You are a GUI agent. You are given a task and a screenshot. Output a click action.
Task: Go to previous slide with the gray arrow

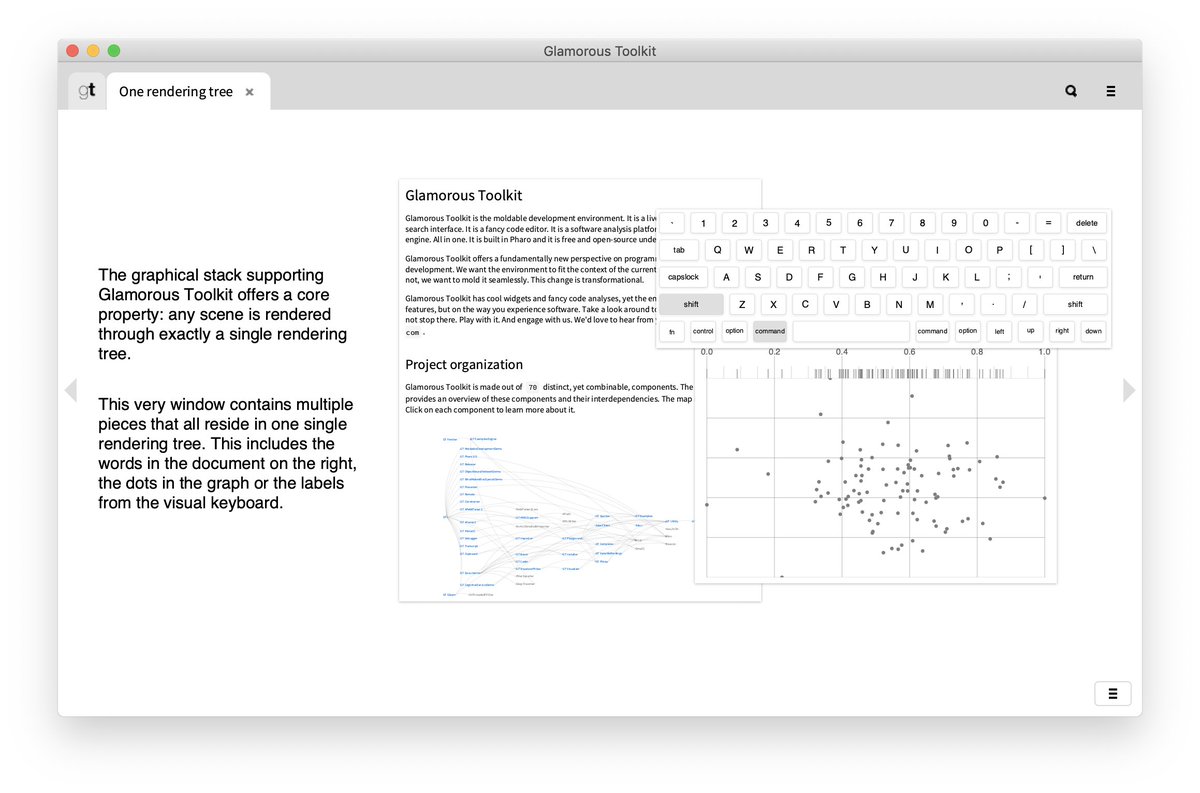[x=70, y=390]
